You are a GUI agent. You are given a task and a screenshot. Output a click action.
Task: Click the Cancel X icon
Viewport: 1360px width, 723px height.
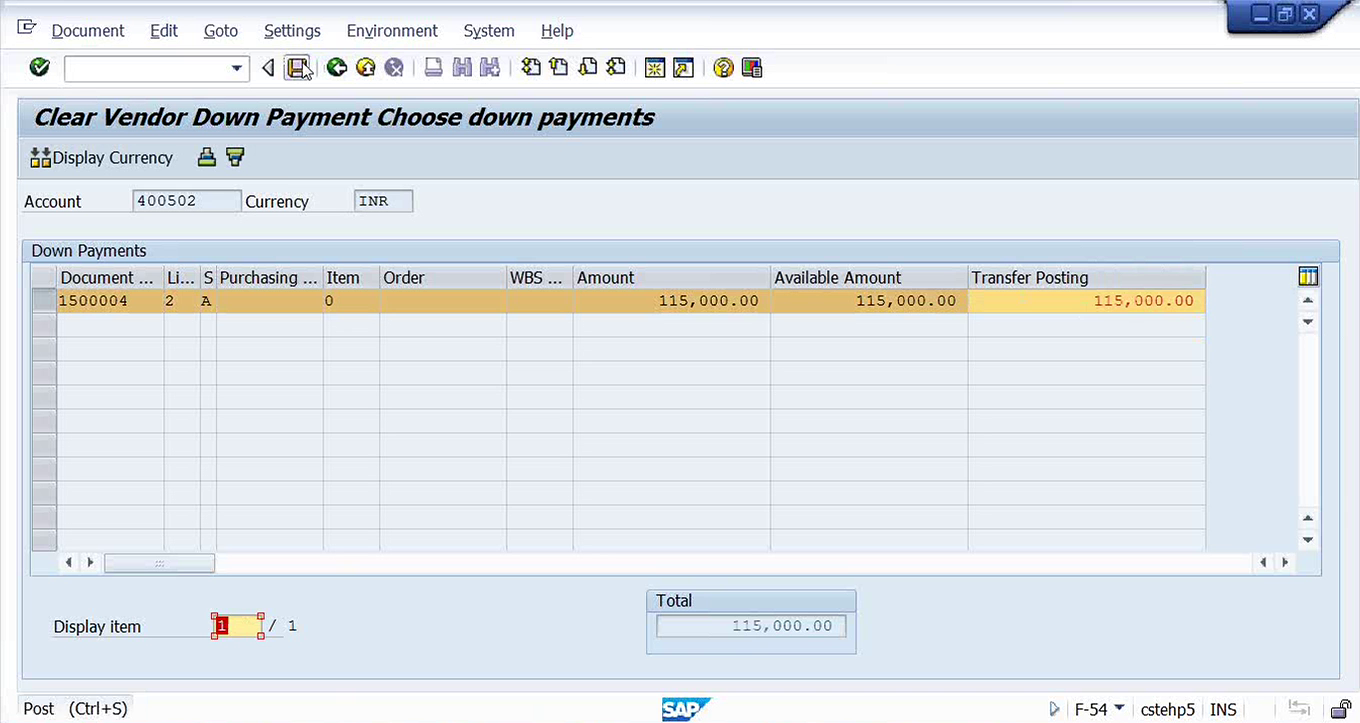click(394, 68)
